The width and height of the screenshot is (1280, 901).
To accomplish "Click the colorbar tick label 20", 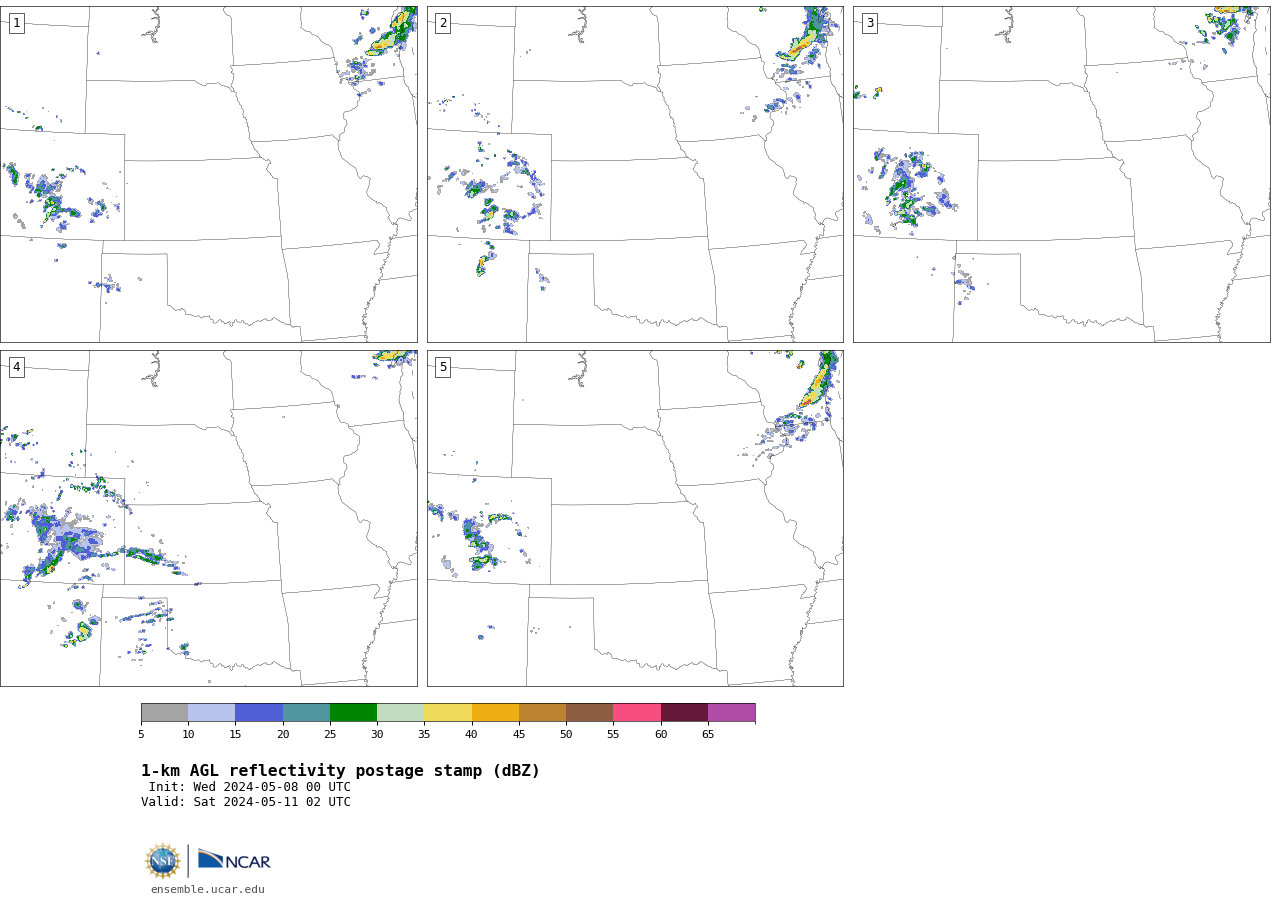I will coord(283,735).
